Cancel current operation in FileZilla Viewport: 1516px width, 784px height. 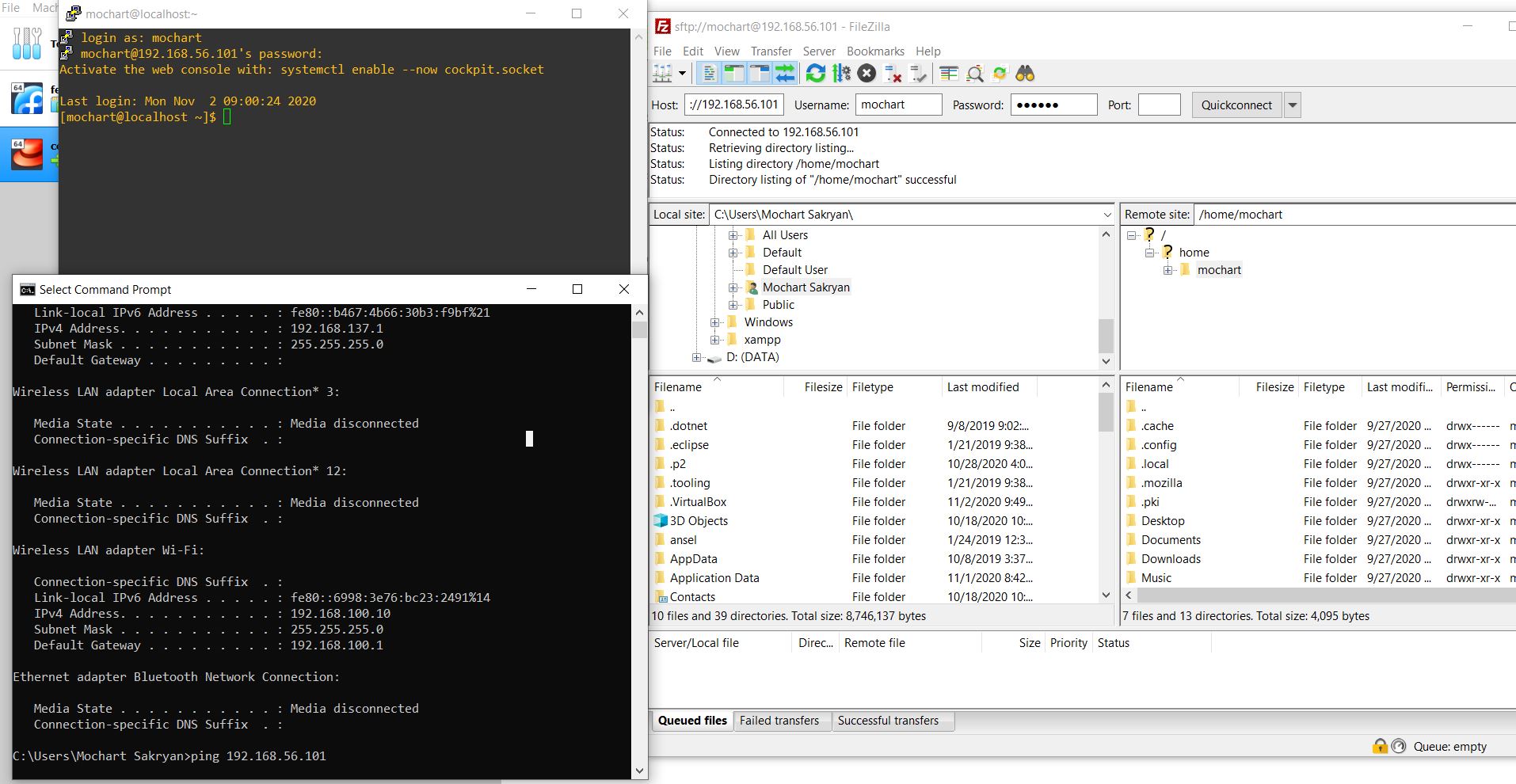867,74
